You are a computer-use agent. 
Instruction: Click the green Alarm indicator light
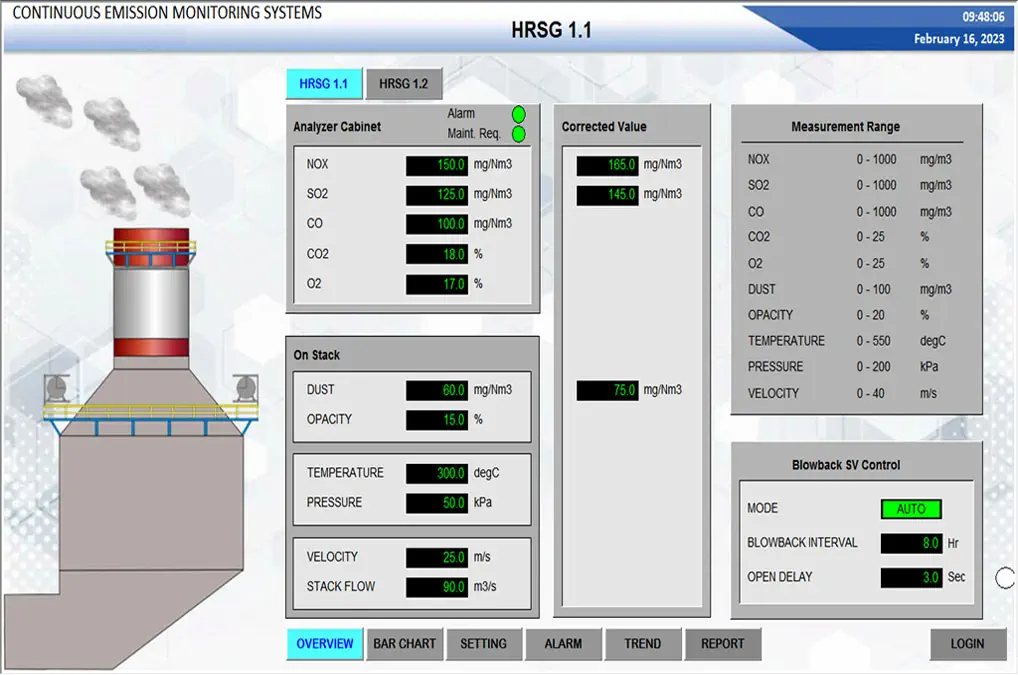click(x=518, y=114)
